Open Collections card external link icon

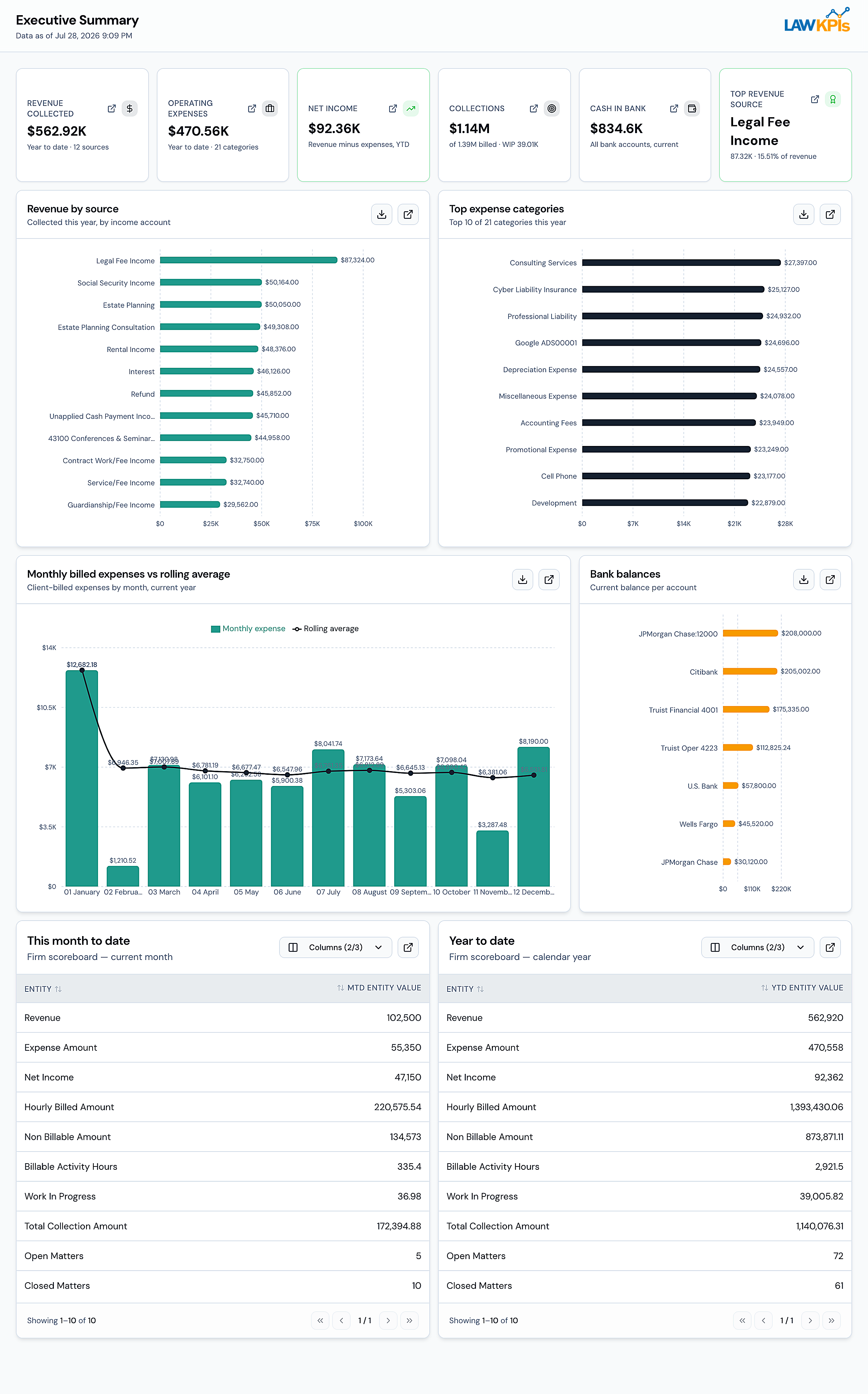(533, 109)
